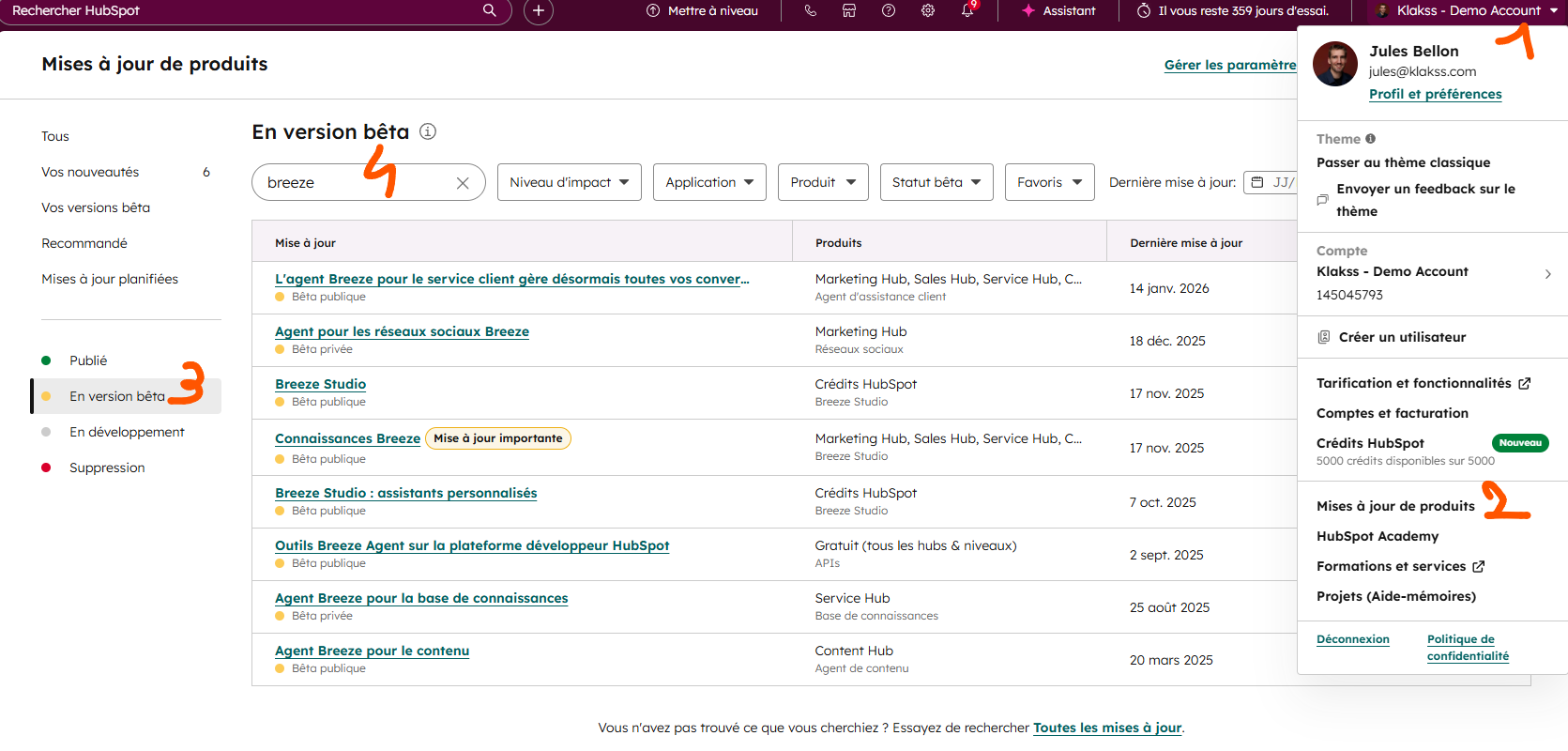Collapse the Klakss - Demo Account menu
Viewport: 1568px width, 751px height.
click(x=1467, y=10)
